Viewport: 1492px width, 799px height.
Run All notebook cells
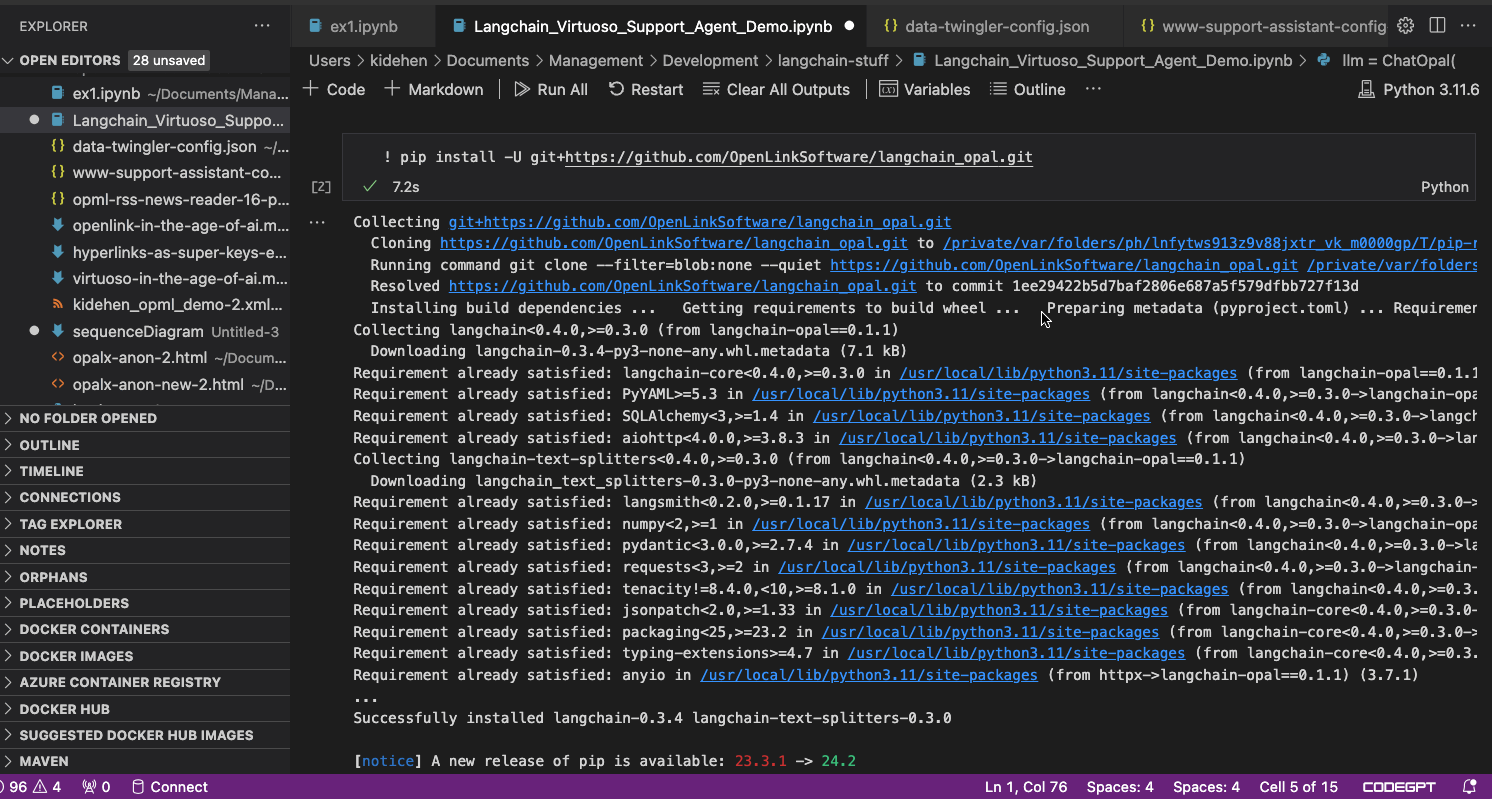pyautogui.click(x=551, y=89)
